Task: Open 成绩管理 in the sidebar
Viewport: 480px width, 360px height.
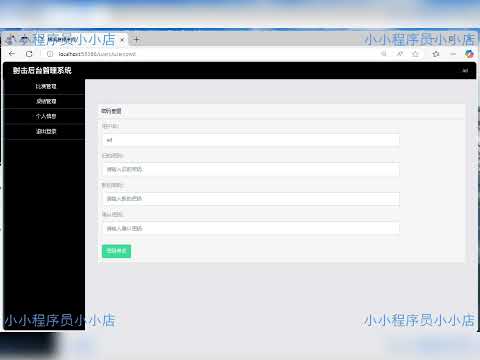Action: (x=46, y=101)
